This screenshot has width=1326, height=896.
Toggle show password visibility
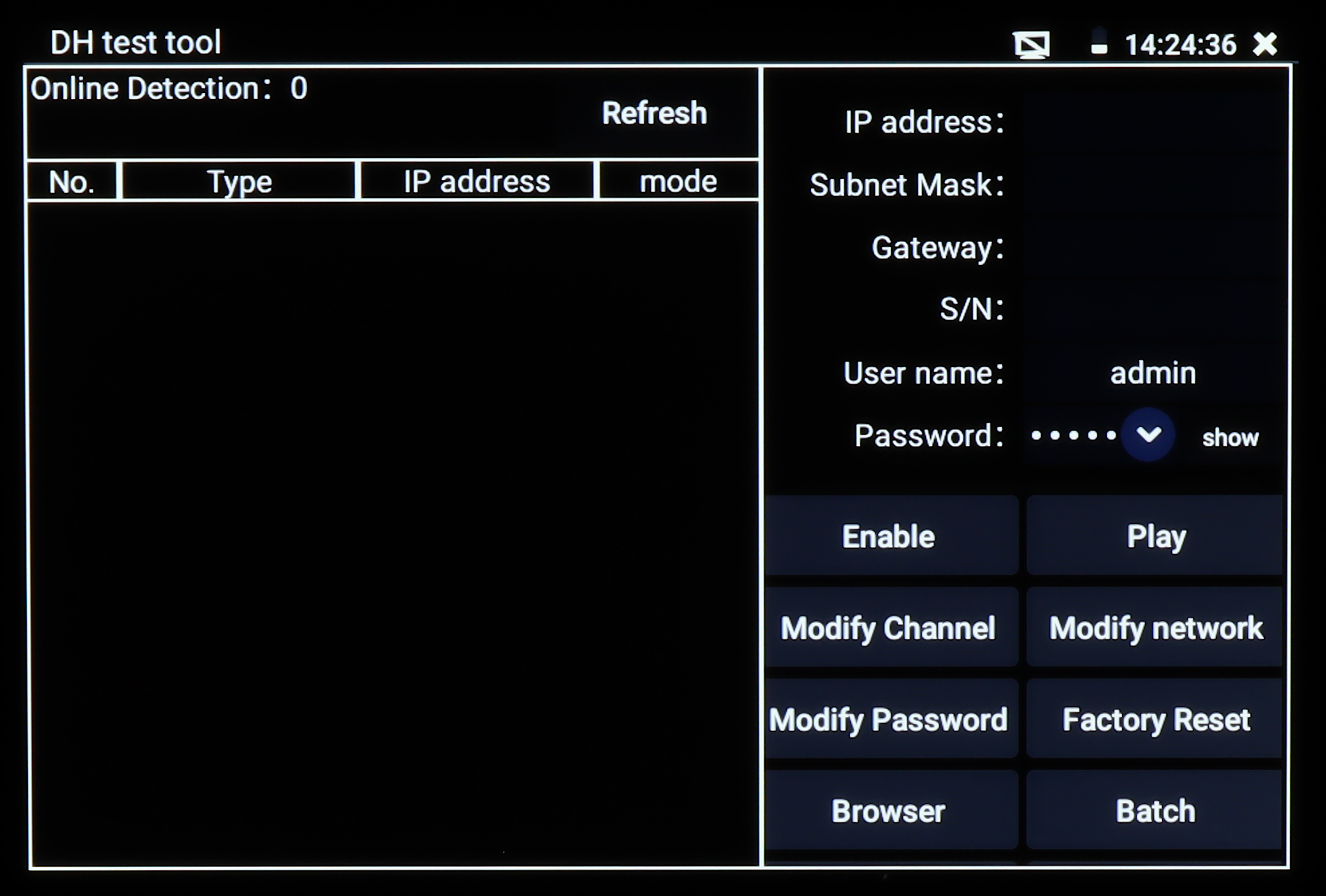tap(1230, 438)
